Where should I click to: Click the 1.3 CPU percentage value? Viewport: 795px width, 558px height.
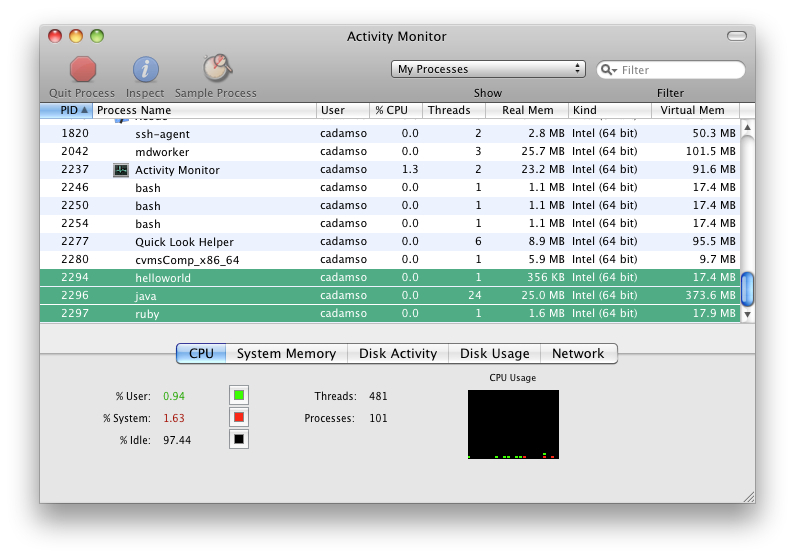(x=410, y=169)
